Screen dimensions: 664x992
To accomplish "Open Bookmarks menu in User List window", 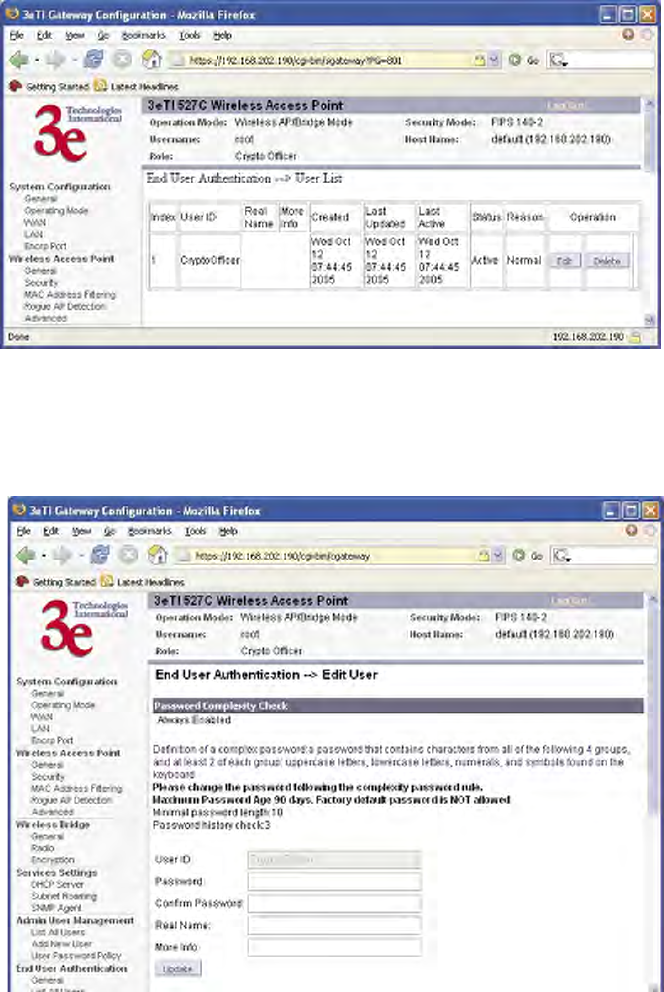I will coord(144,35).
